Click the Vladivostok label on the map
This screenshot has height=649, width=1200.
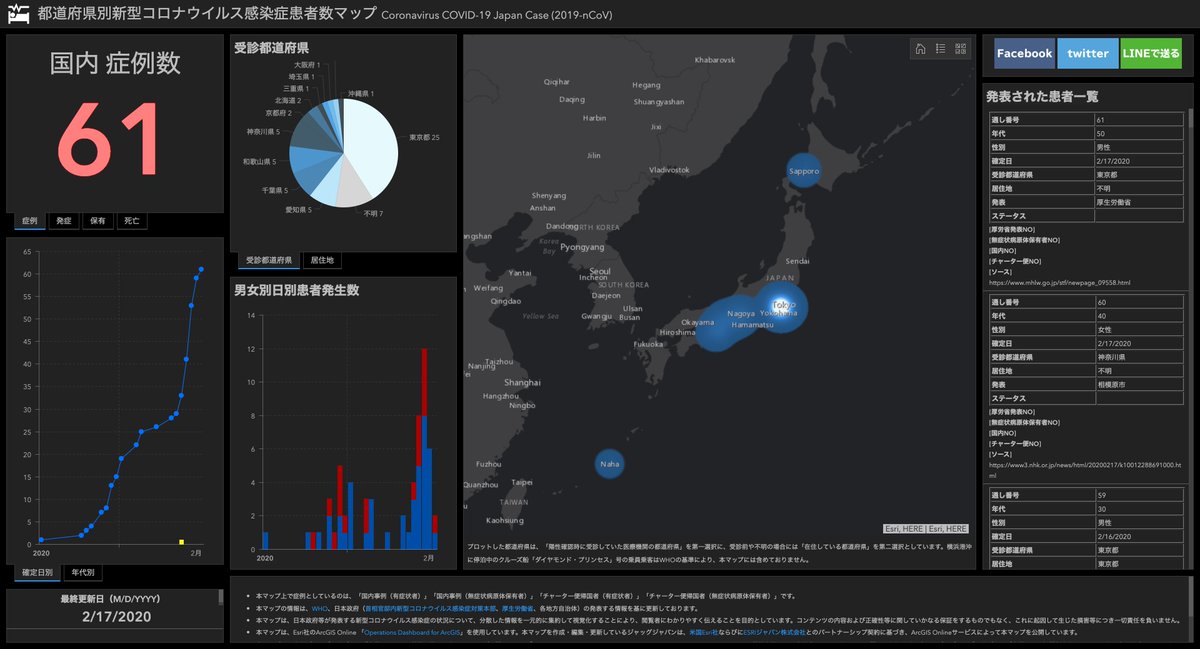(669, 170)
